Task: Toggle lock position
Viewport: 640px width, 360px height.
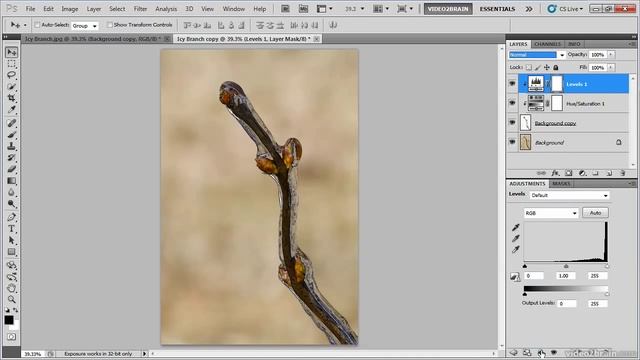Action: click(547, 67)
